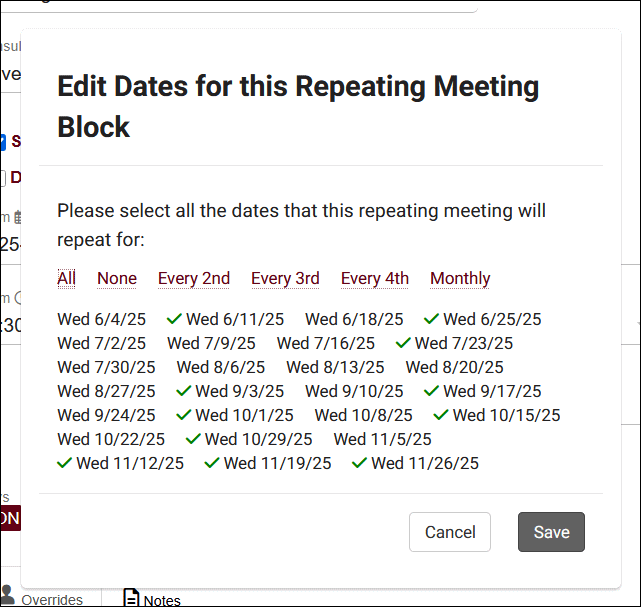Click the 'None' dates link

[x=117, y=278]
